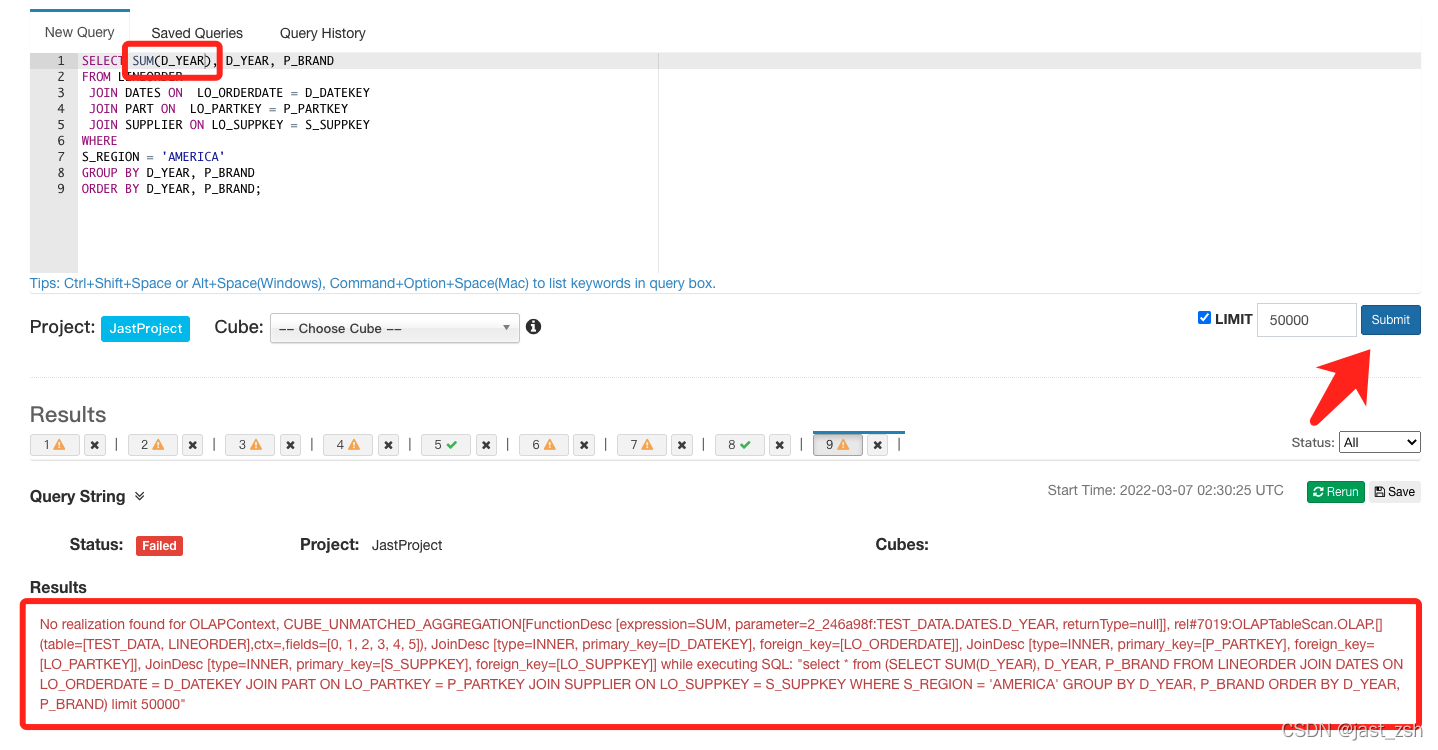This screenshot has height=750, width=1438.
Task: Select result tab 6 with warning
Action: tap(544, 445)
